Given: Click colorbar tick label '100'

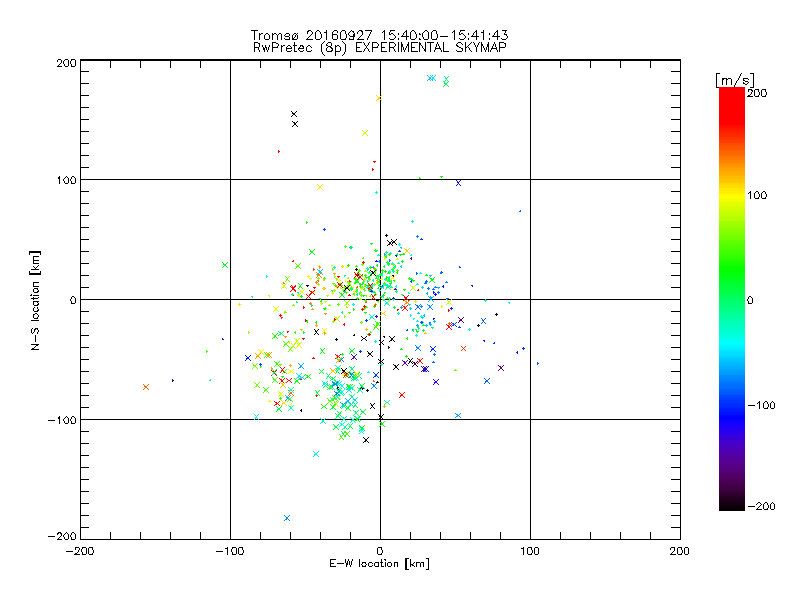Looking at the screenshot, I should [x=757, y=195].
